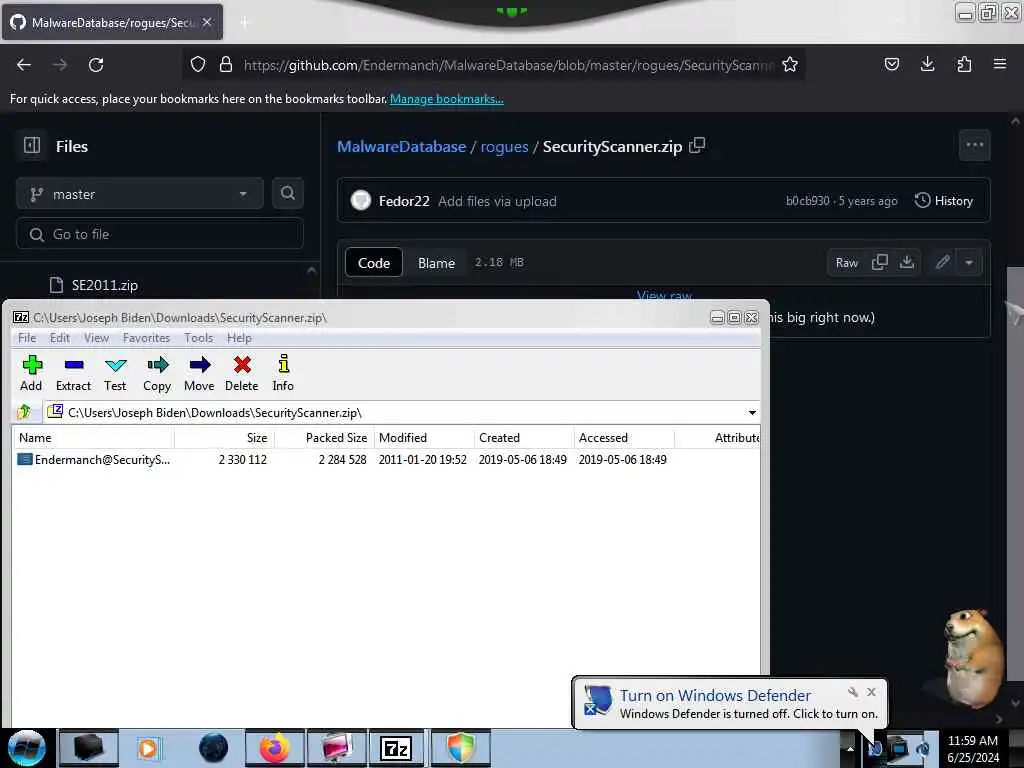Open notification settings wrench icon
The height and width of the screenshot is (768, 1024).
pos(852,692)
